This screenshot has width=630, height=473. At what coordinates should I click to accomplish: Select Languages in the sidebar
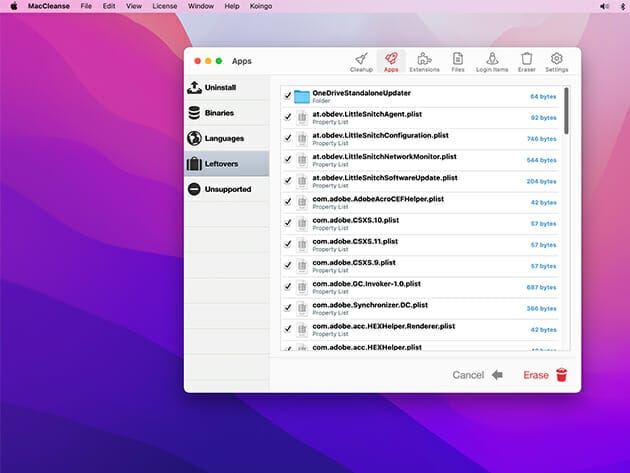226,138
